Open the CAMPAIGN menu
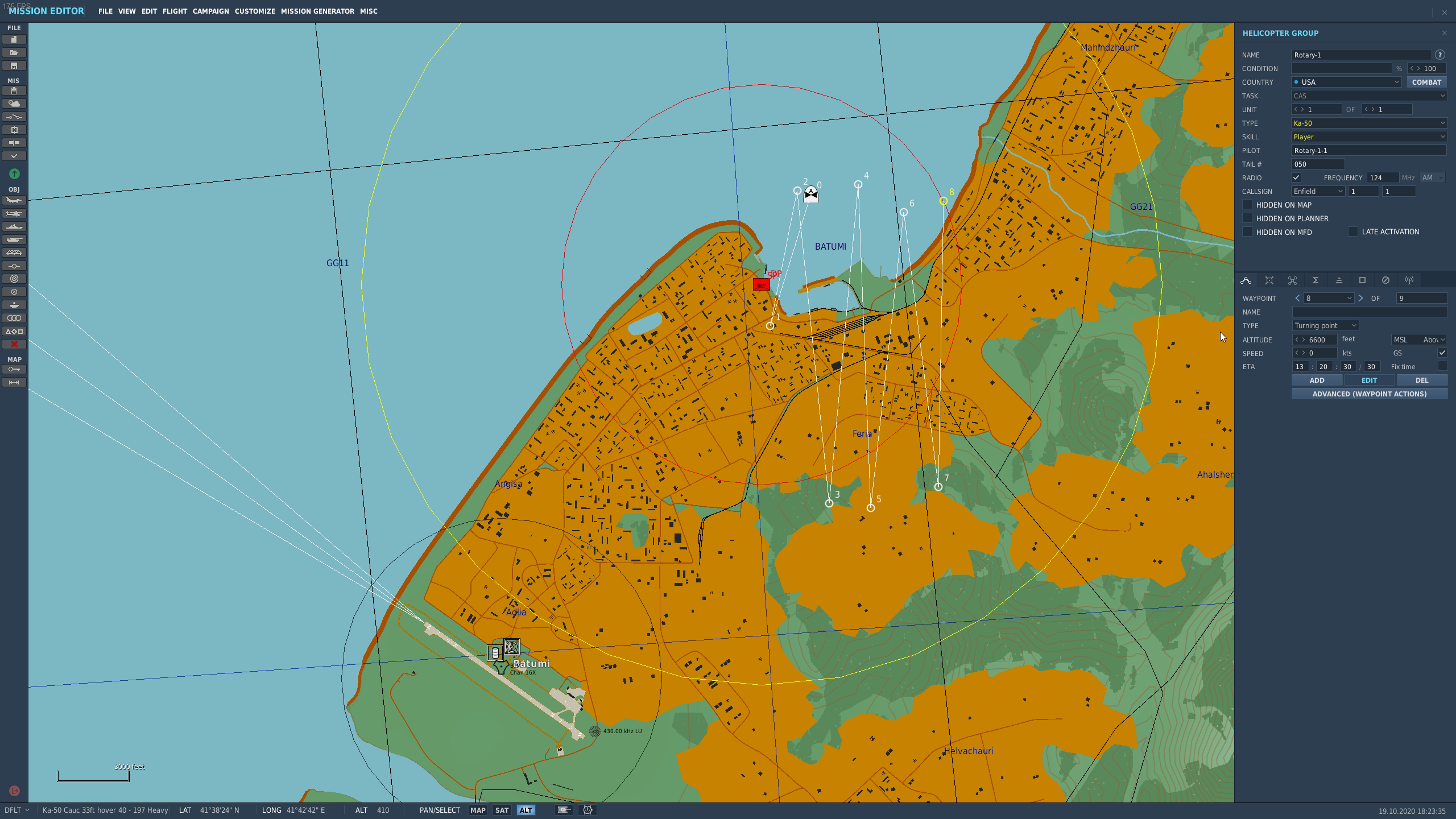The width and height of the screenshot is (1456, 819). (x=210, y=11)
